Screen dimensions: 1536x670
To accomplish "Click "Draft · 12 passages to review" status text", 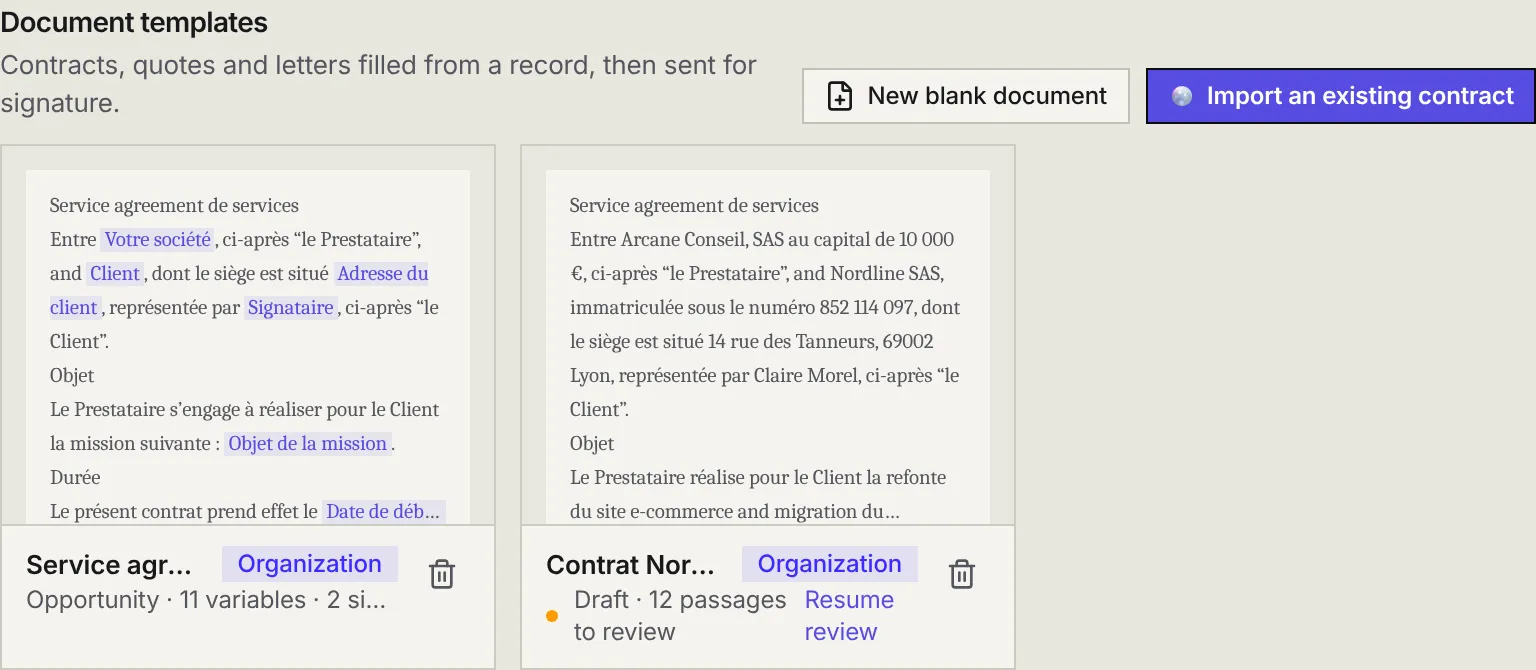I will 680,616.
